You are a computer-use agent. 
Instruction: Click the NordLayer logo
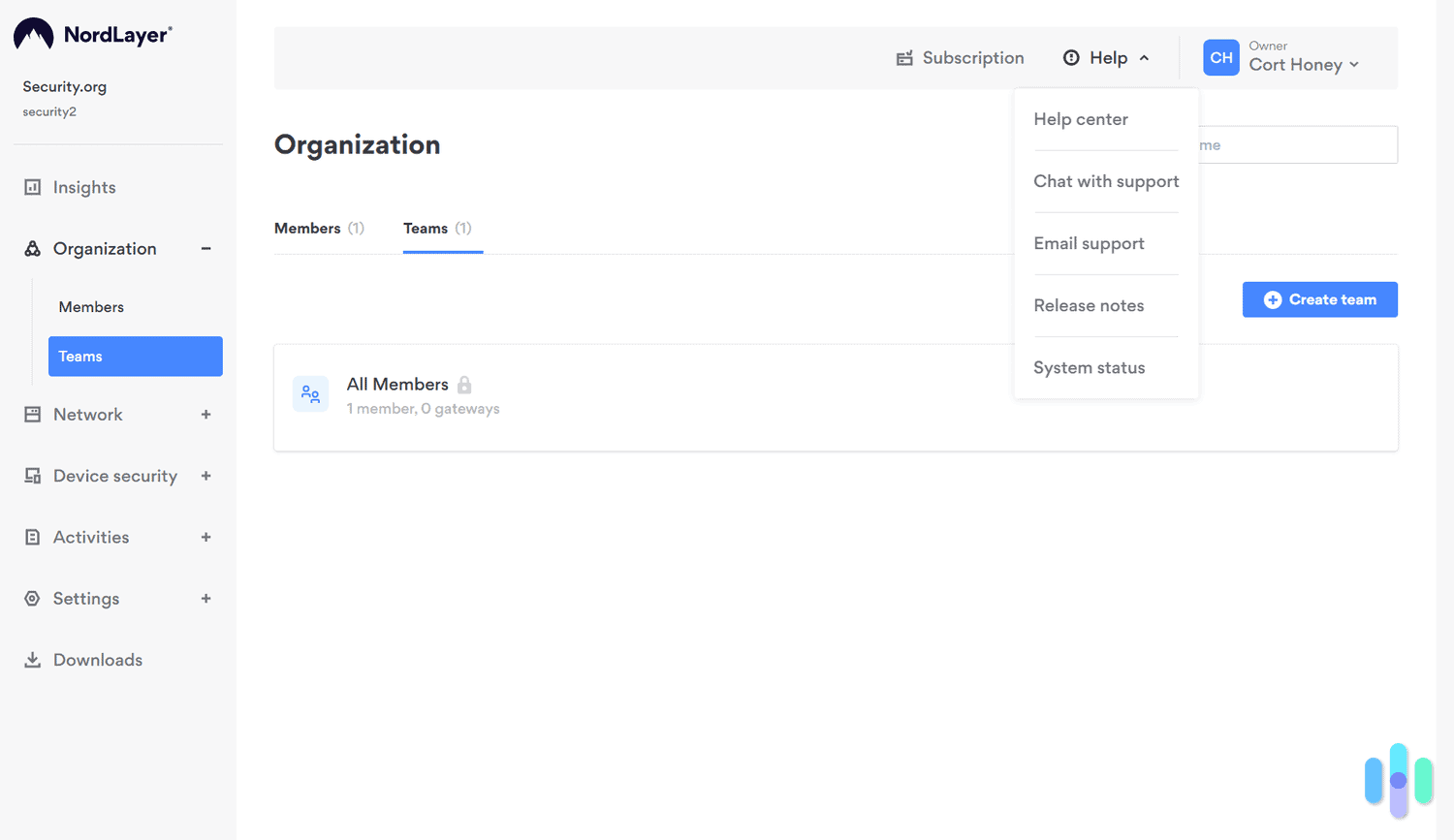click(x=91, y=32)
